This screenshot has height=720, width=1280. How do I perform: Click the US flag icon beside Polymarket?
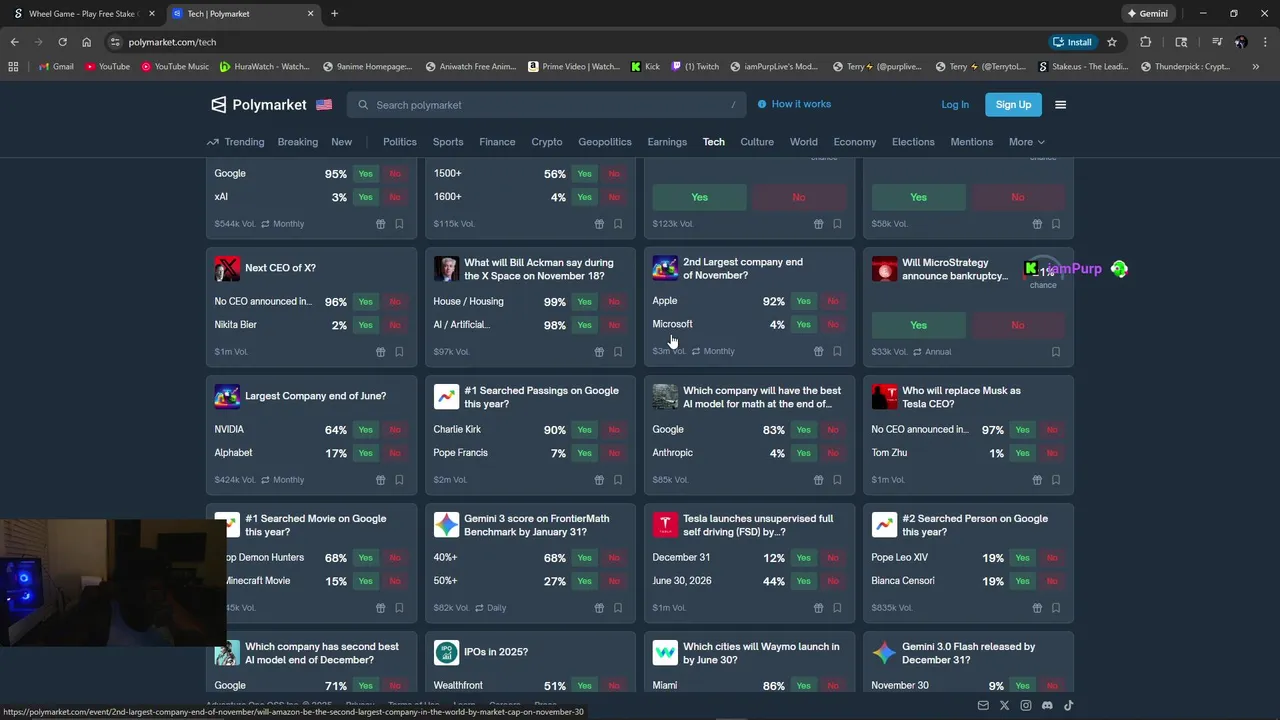[324, 105]
